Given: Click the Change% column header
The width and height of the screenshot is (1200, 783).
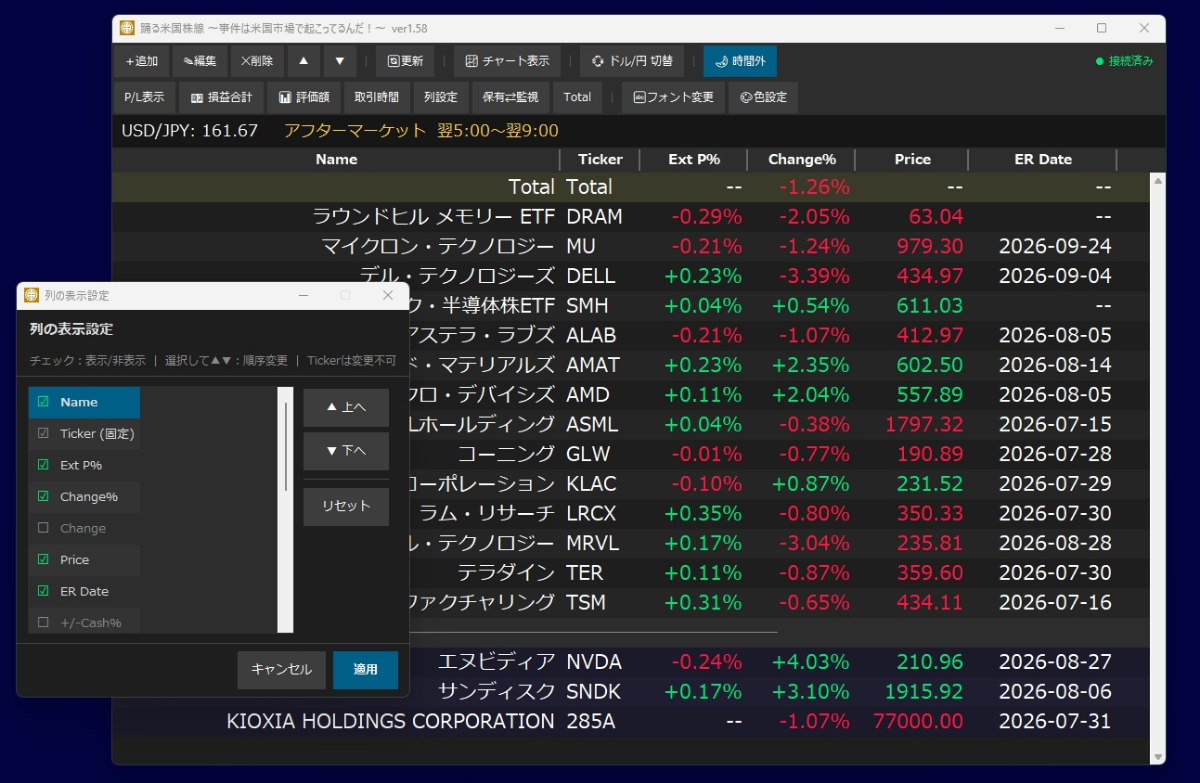Looking at the screenshot, I should tap(801, 159).
